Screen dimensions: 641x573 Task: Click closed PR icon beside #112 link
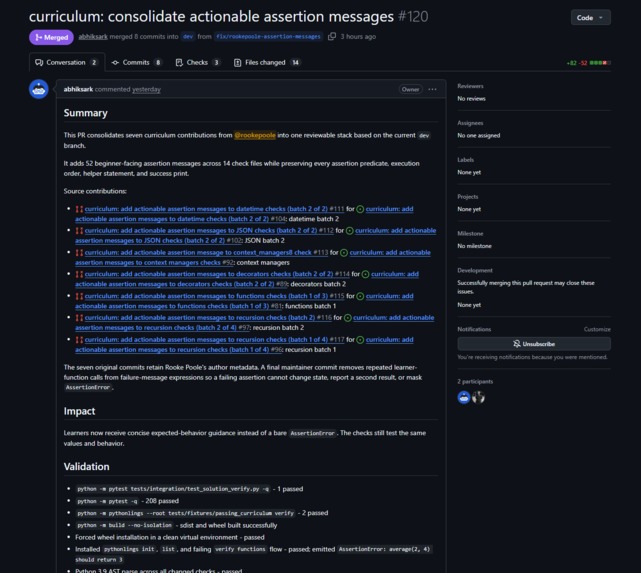point(79,231)
